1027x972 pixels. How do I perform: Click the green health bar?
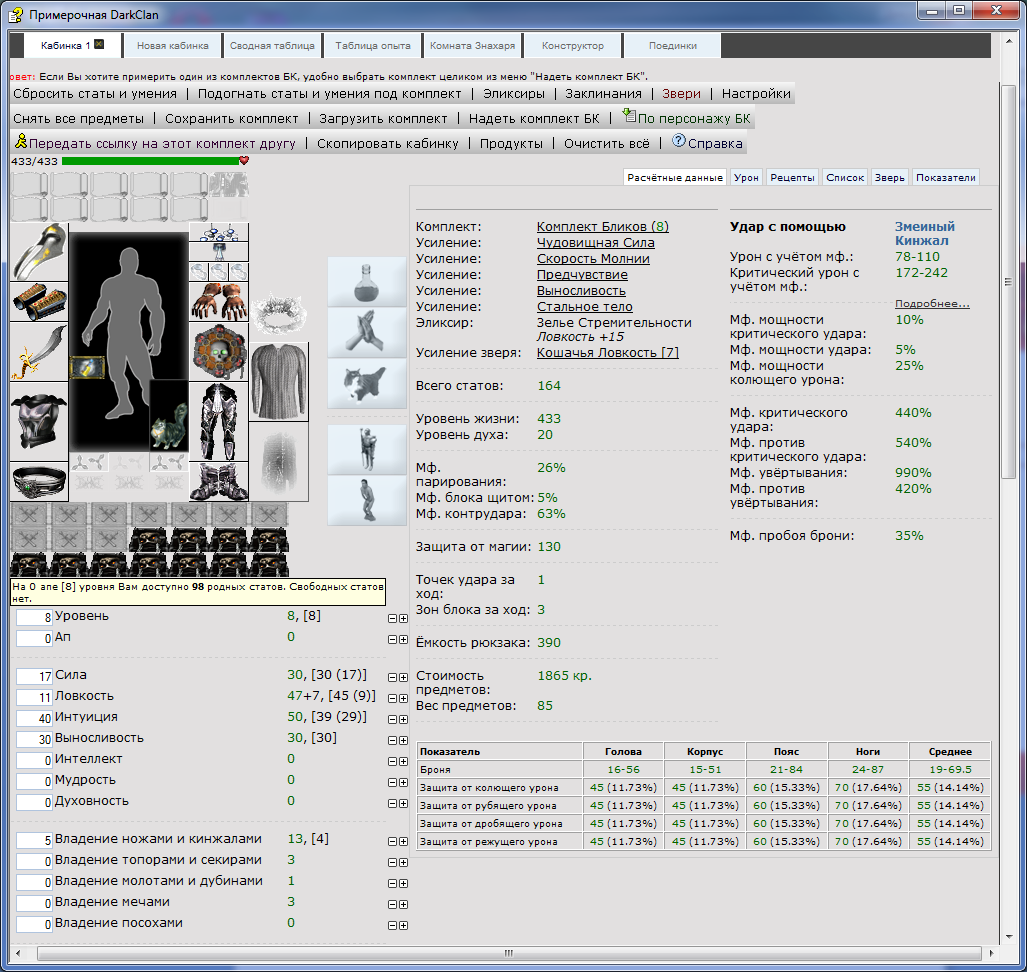(151, 160)
